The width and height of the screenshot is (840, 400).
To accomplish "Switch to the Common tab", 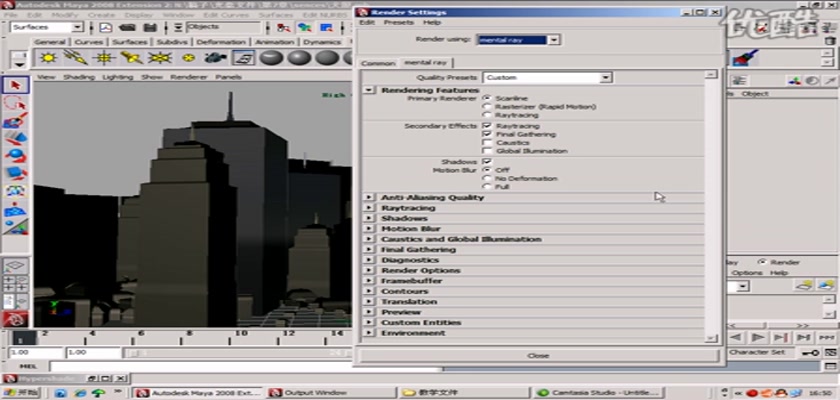I will (x=378, y=63).
